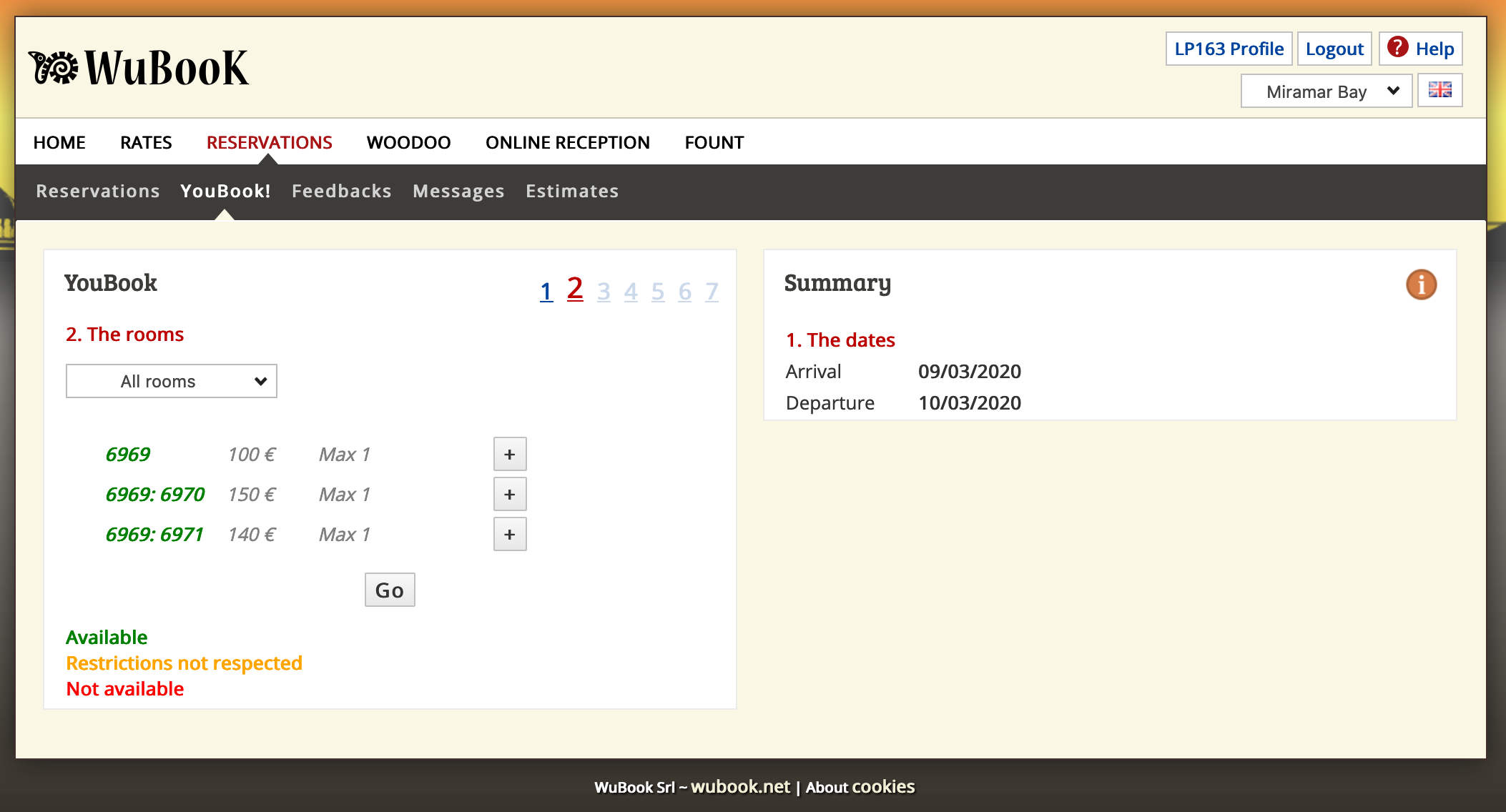Go to YouBook step 4
Image resolution: width=1506 pixels, height=812 pixels.
click(x=631, y=291)
